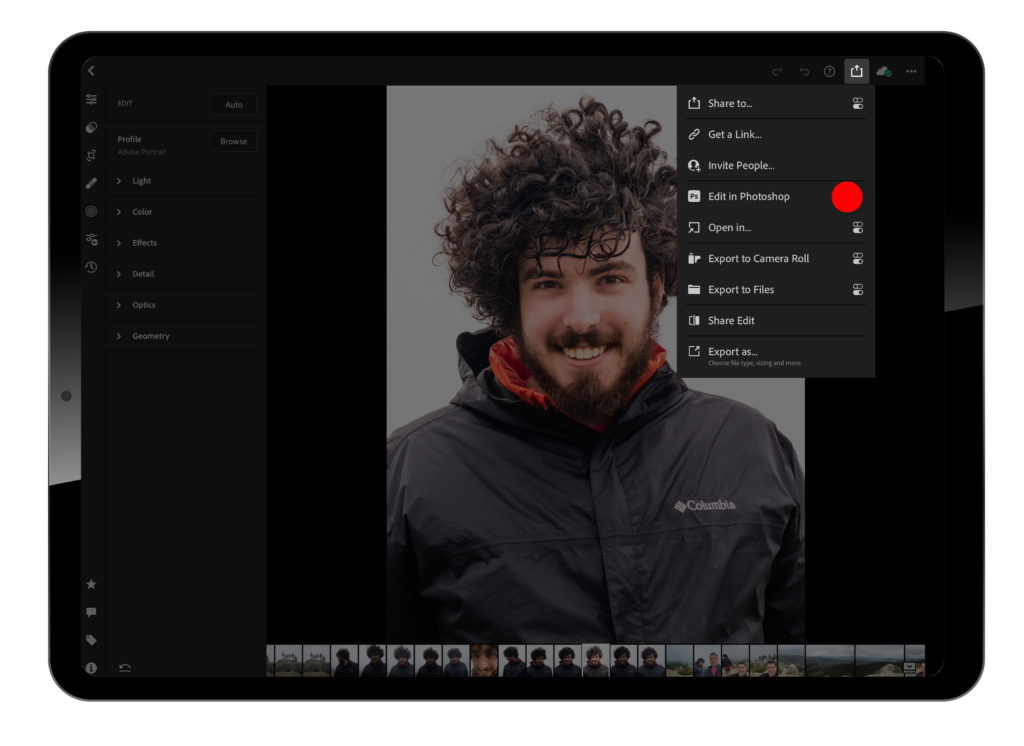Click the Redo arrow in the top bar
Image resolution: width=1024 pixels, height=746 pixels.
coord(777,71)
